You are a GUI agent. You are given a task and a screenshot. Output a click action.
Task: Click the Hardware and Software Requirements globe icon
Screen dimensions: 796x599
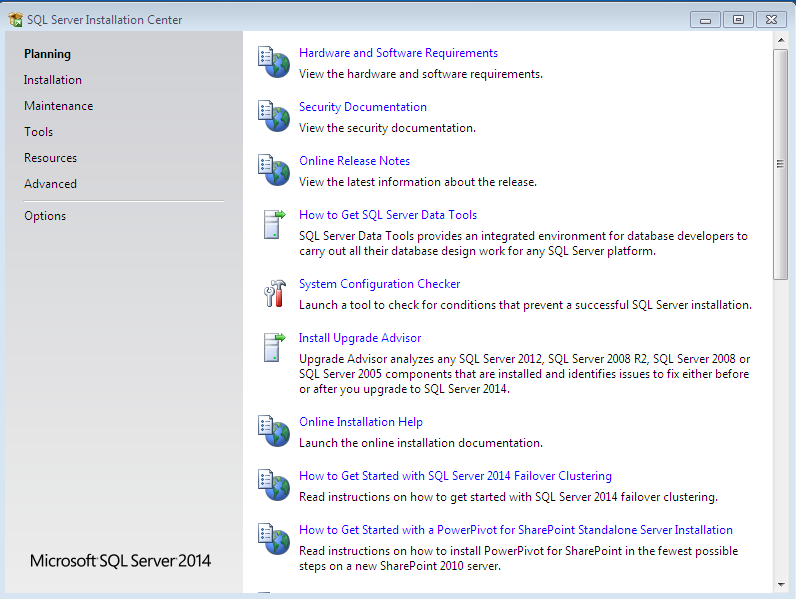coord(273,62)
